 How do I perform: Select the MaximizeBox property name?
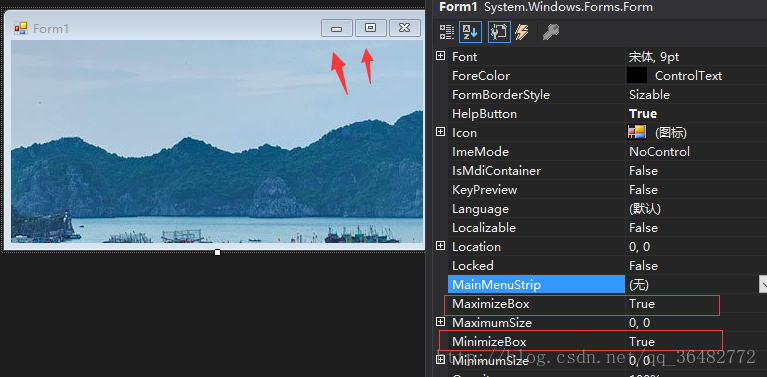tap(491, 304)
